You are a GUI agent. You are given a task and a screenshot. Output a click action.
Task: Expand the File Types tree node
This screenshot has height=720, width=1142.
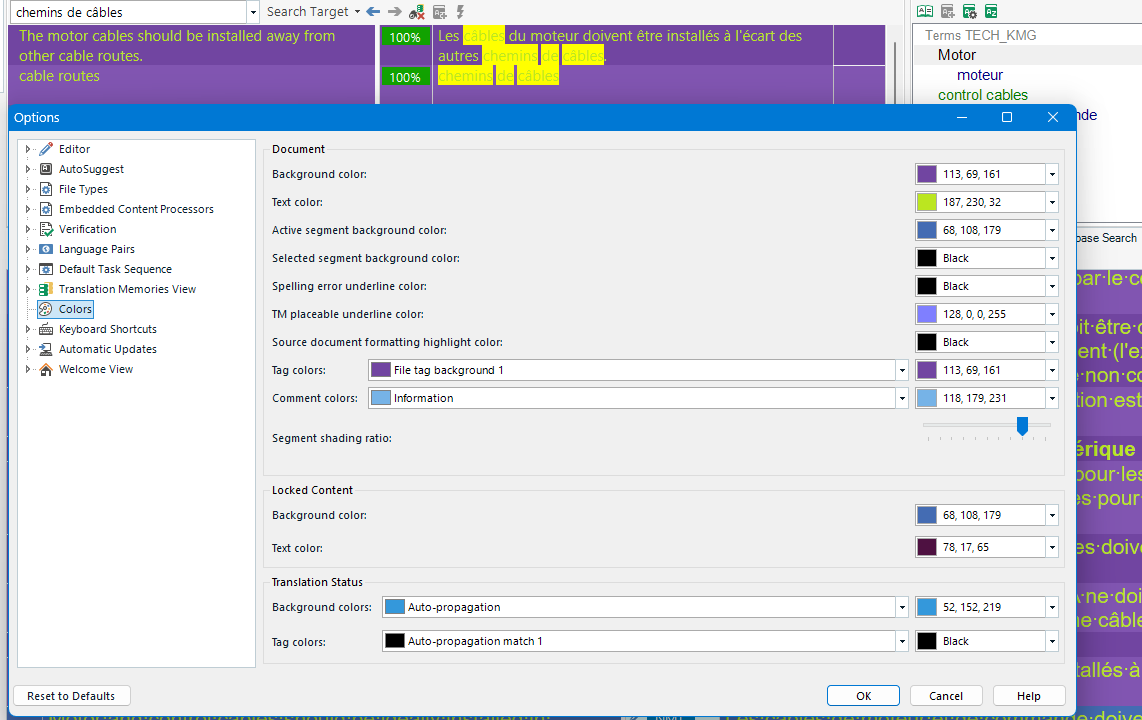coord(28,189)
